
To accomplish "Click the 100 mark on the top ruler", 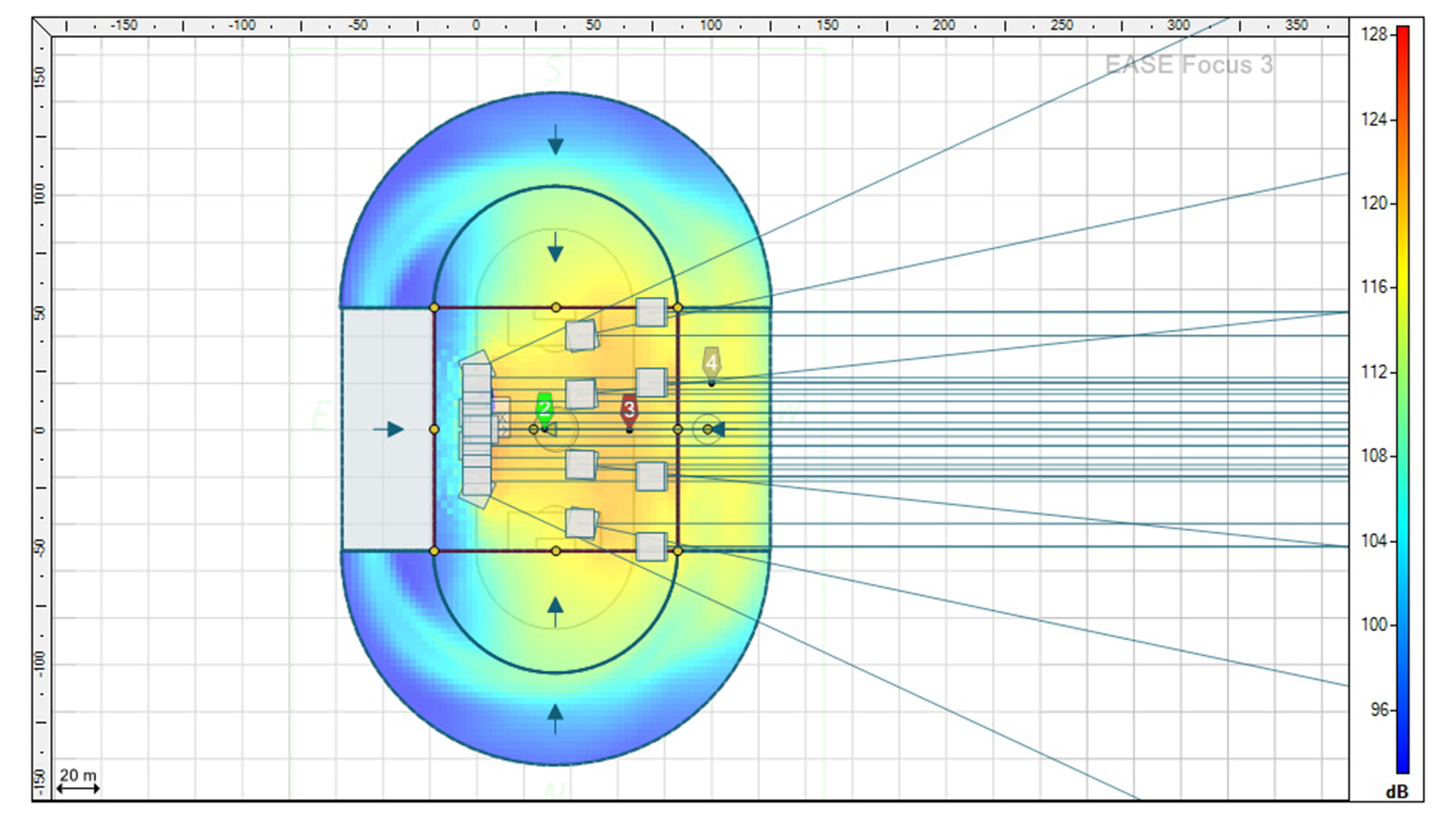I will [711, 26].
